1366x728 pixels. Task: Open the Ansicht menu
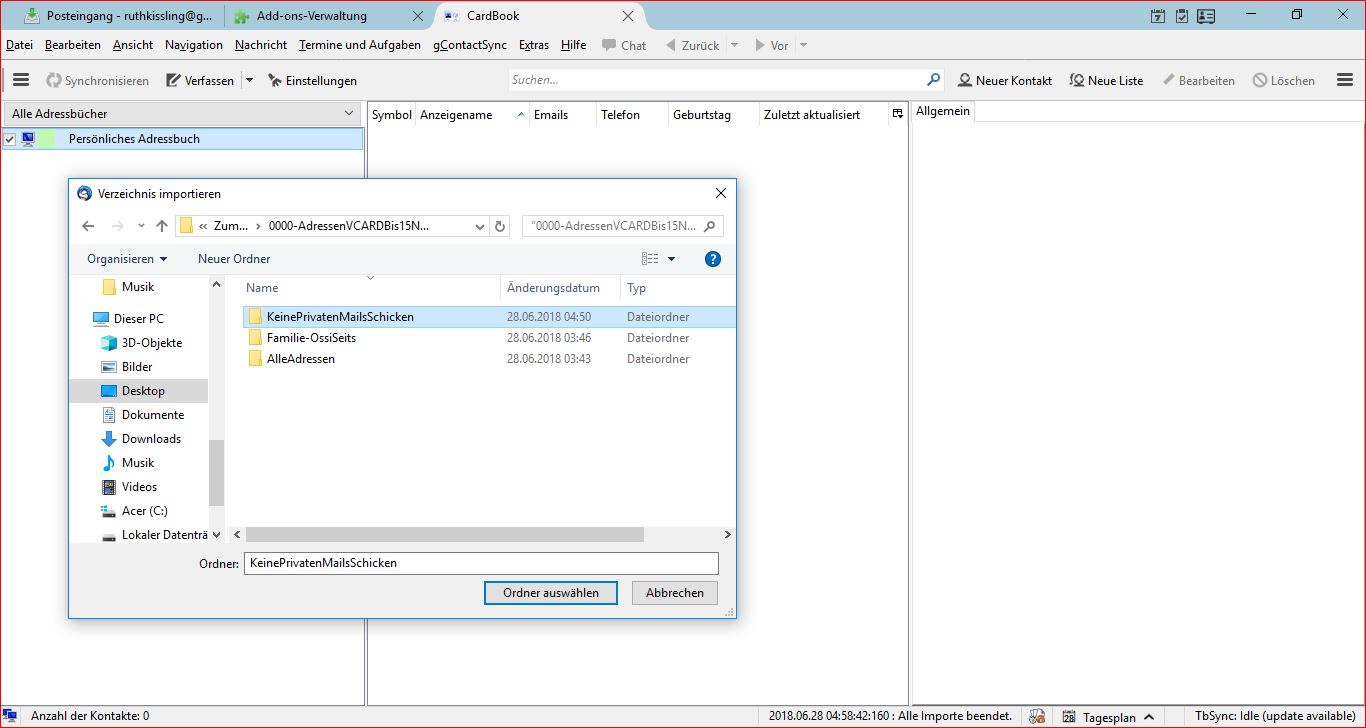(133, 45)
